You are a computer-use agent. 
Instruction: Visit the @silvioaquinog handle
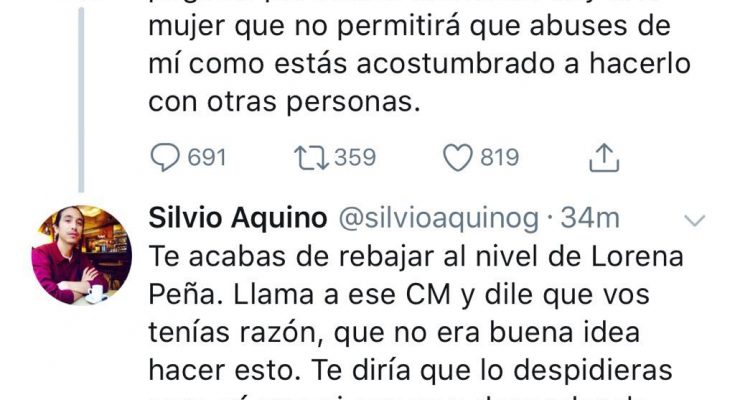click(438, 219)
